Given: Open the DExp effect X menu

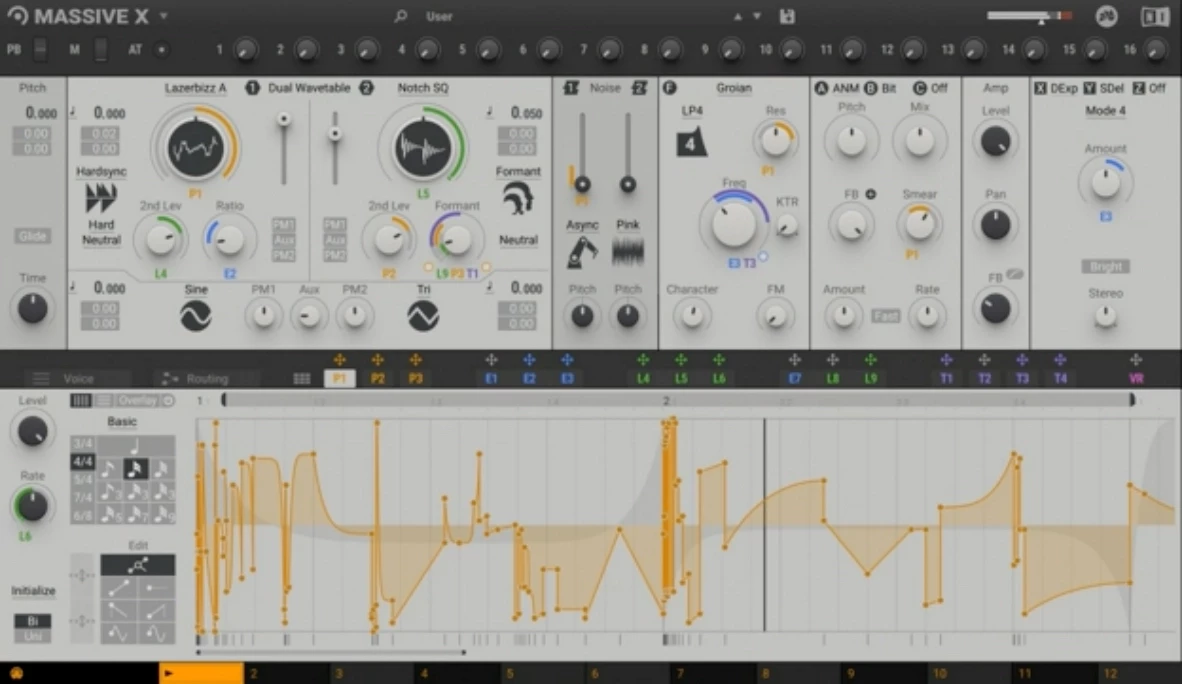Looking at the screenshot, I should coord(1063,88).
